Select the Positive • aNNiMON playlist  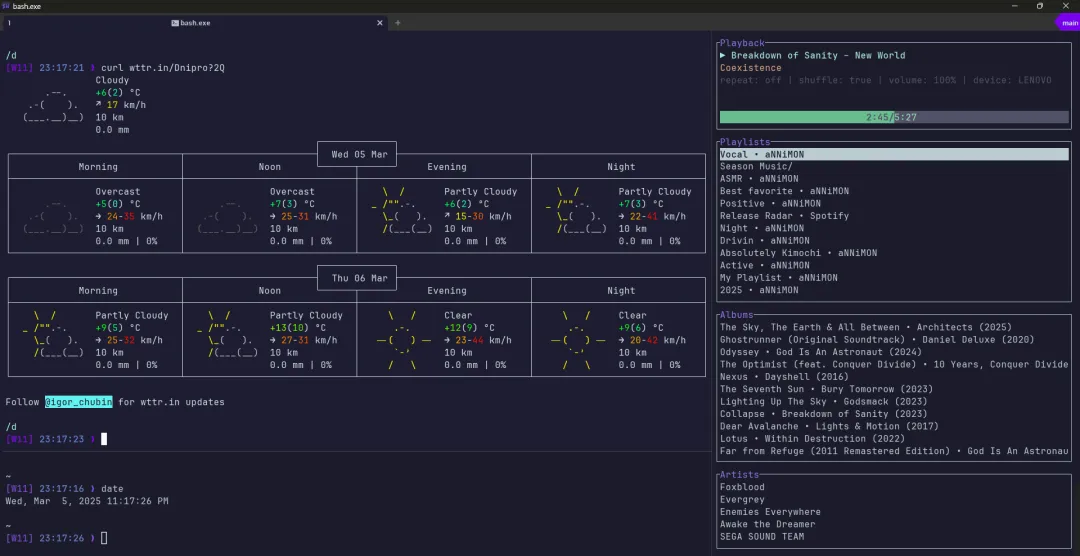[x=770, y=203]
